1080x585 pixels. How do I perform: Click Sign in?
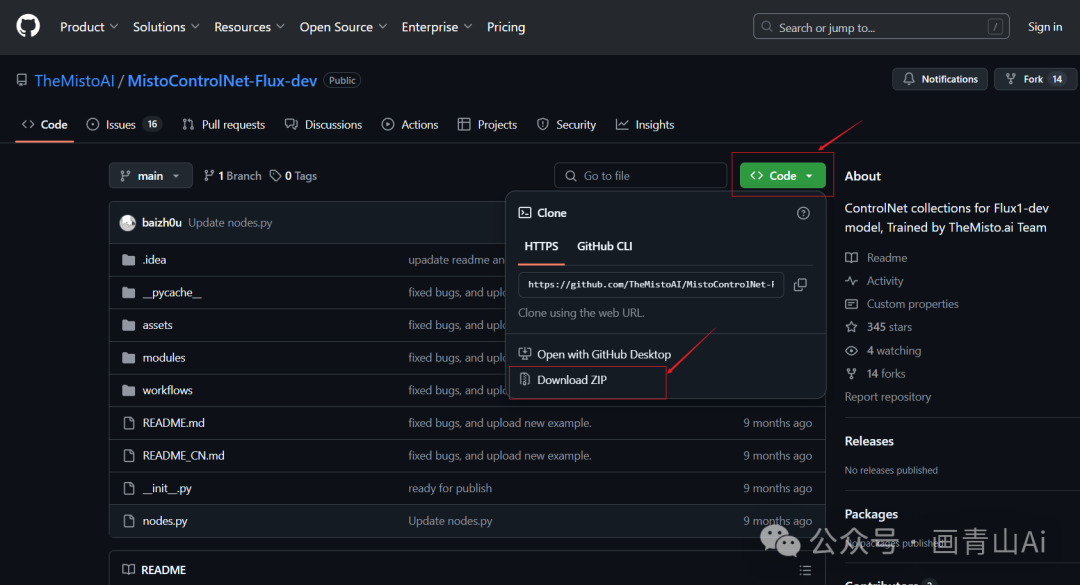click(x=1044, y=27)
